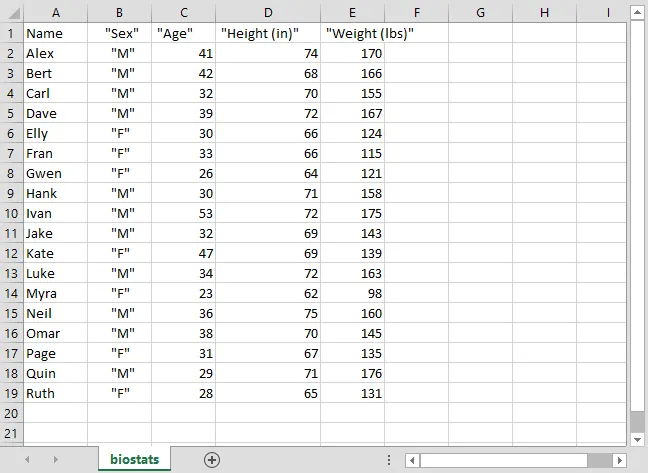
Task: Select Bert's age cell showing 42
Action: pos(183,73)
